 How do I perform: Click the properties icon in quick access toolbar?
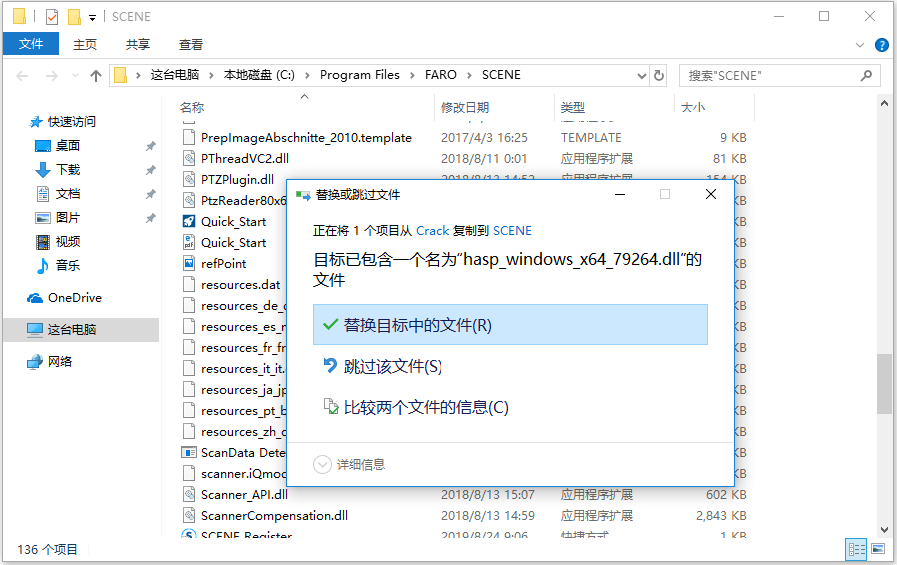[51, 17]
